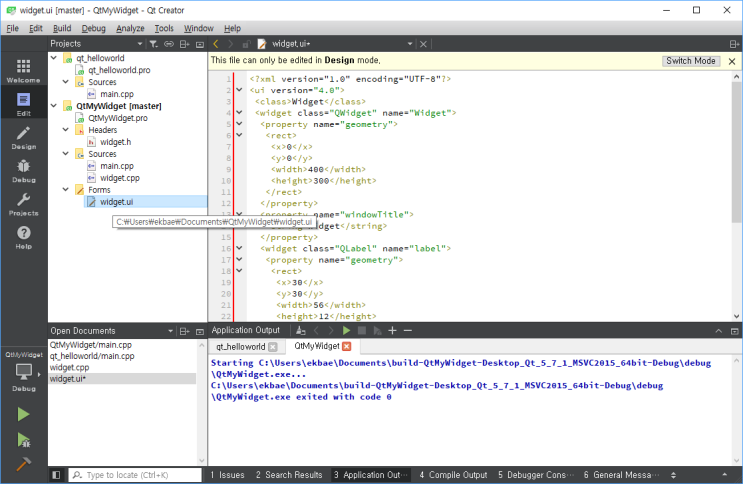The width and height of the screenshot is (743, 484).
Task: Switch to Edit mode in the sidebar
Action: (23, 104)
